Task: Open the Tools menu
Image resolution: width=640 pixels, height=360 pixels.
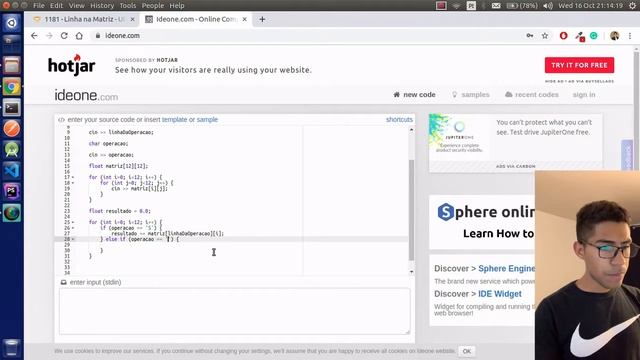Action: coord(128,6)
